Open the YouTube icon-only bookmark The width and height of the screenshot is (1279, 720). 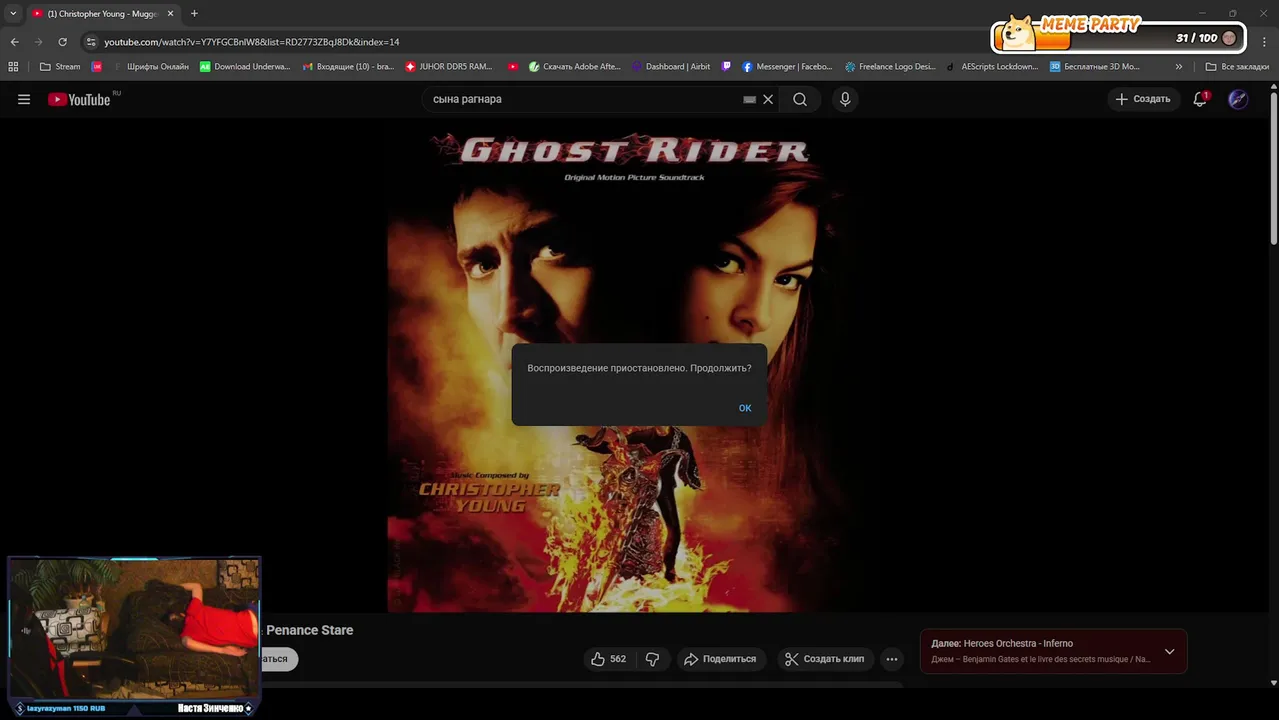pyautogui.click(x=513, y=67)
